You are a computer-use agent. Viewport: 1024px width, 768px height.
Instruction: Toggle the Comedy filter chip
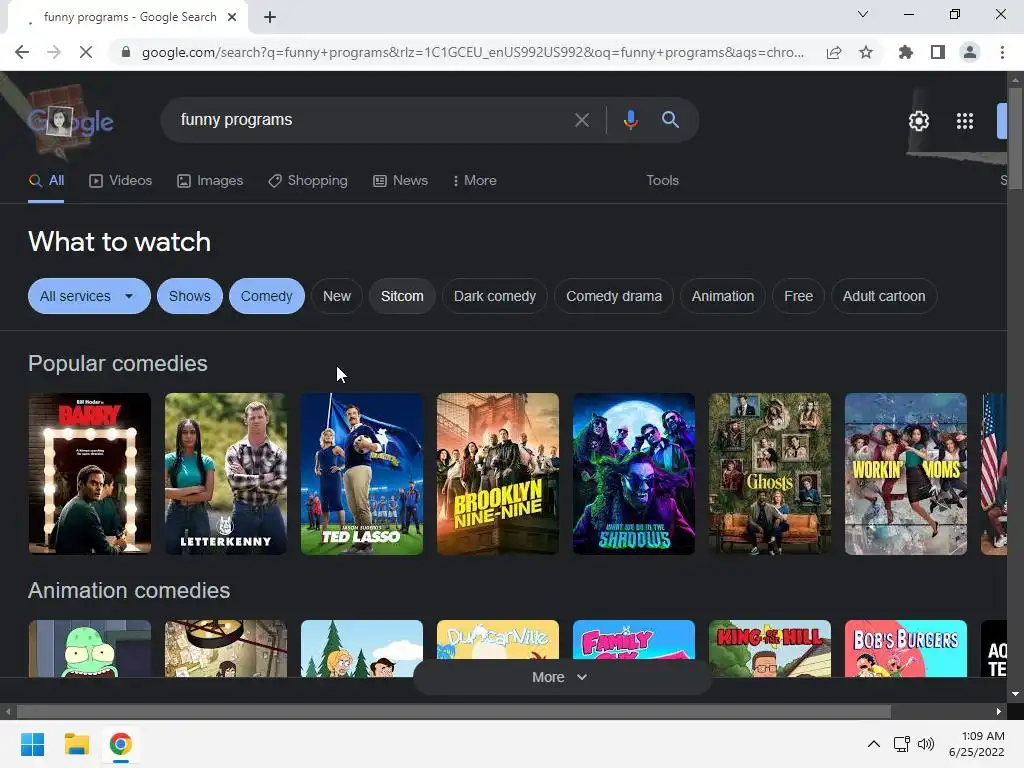point(266,296)
